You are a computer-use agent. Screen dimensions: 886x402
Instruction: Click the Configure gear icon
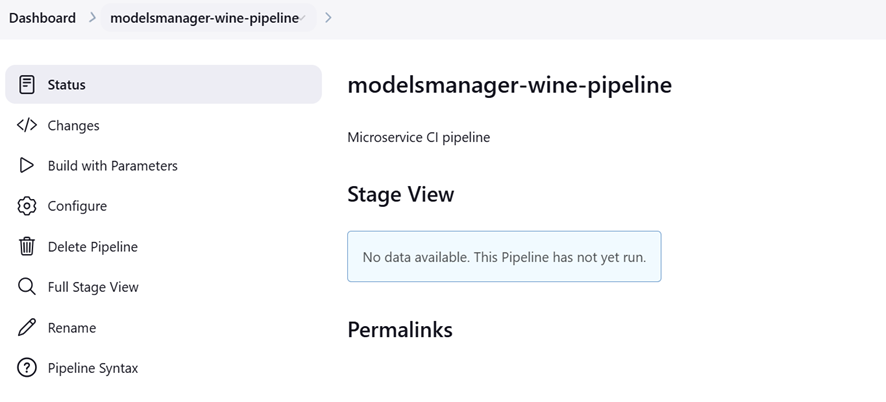pyautogui.click(x=27, y=206)
